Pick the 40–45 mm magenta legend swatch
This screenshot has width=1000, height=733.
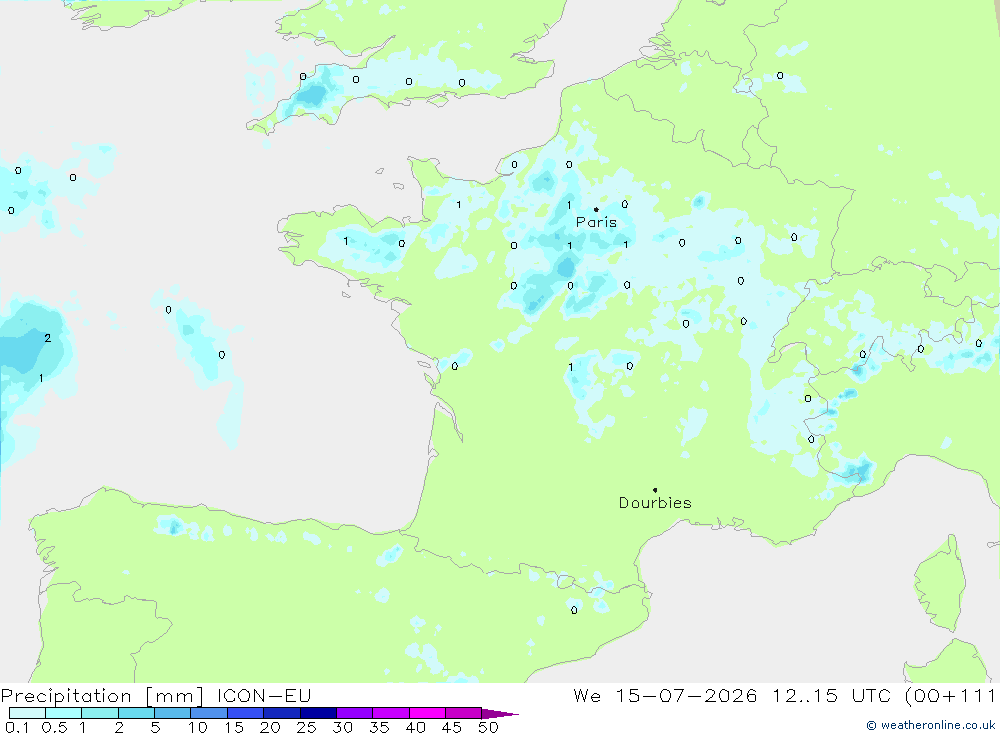click(427, 713)
